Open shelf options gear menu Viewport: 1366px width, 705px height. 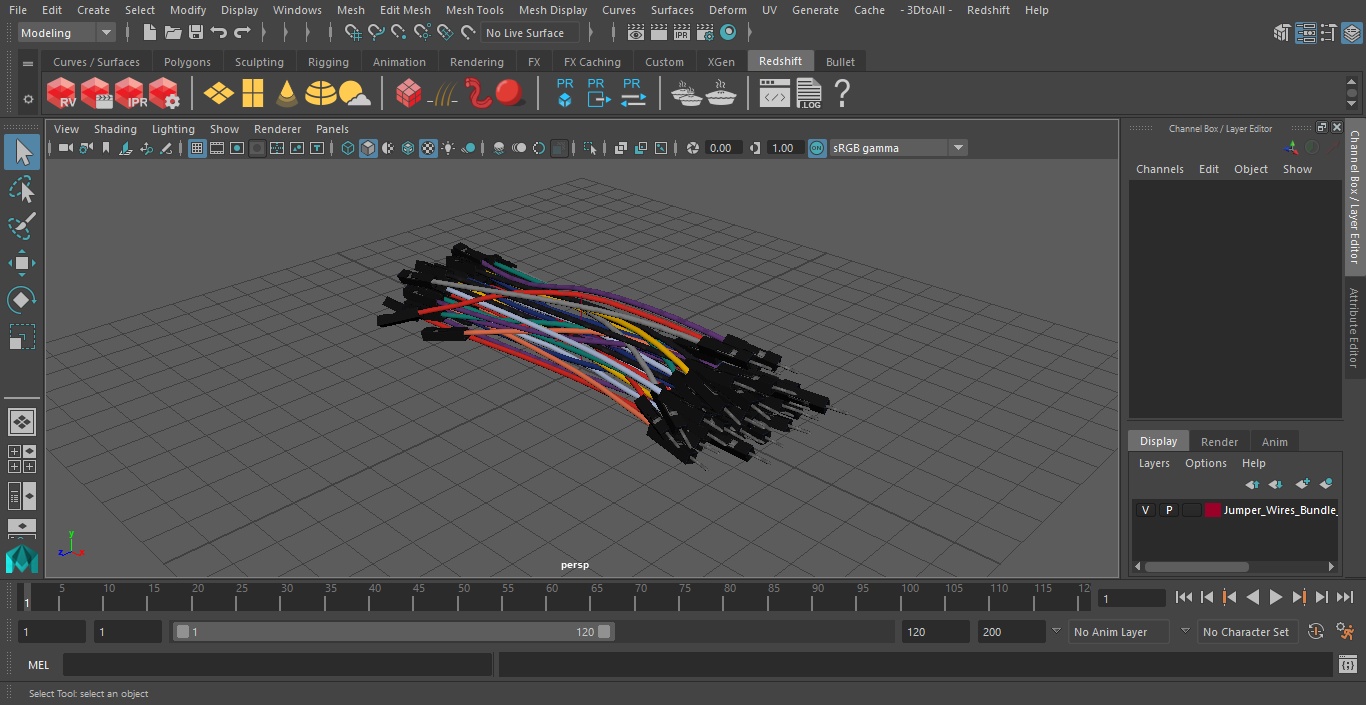point(27,99)
